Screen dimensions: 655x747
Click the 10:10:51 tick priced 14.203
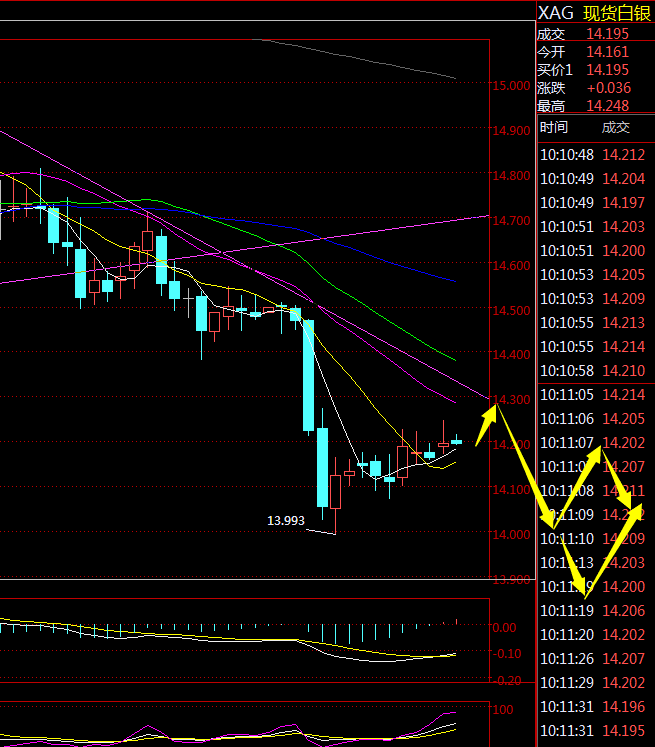[593, 226]
